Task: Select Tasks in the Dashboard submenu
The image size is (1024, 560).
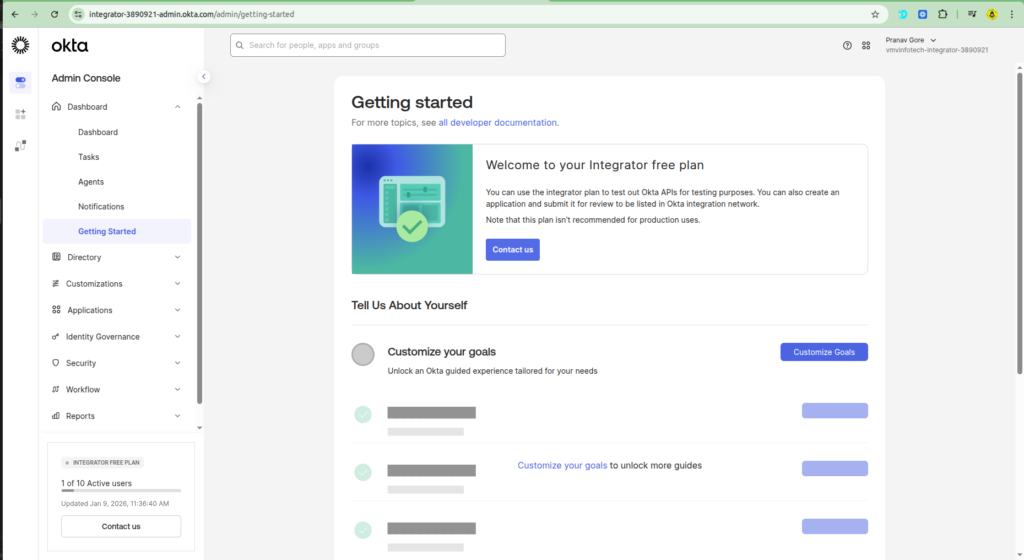Action: coord(88,157)
